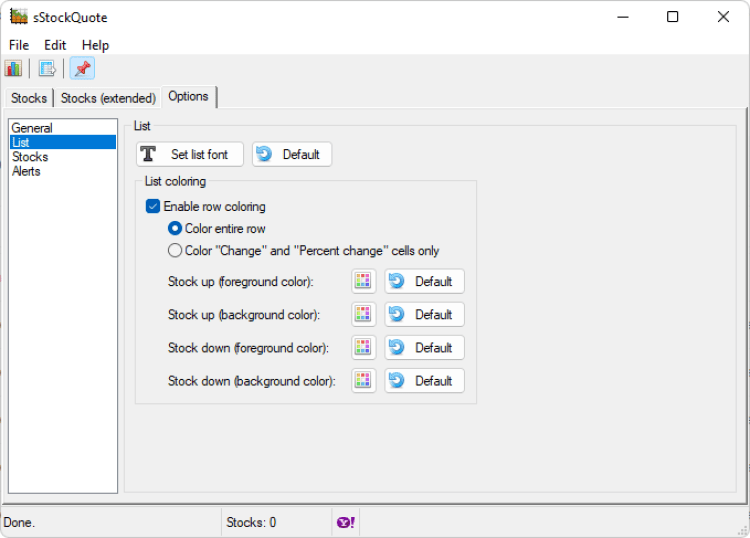The width and height of the screenshot is (750, 538).
Task: Maximize the sStockQuote window
Action: click(673, 17)
